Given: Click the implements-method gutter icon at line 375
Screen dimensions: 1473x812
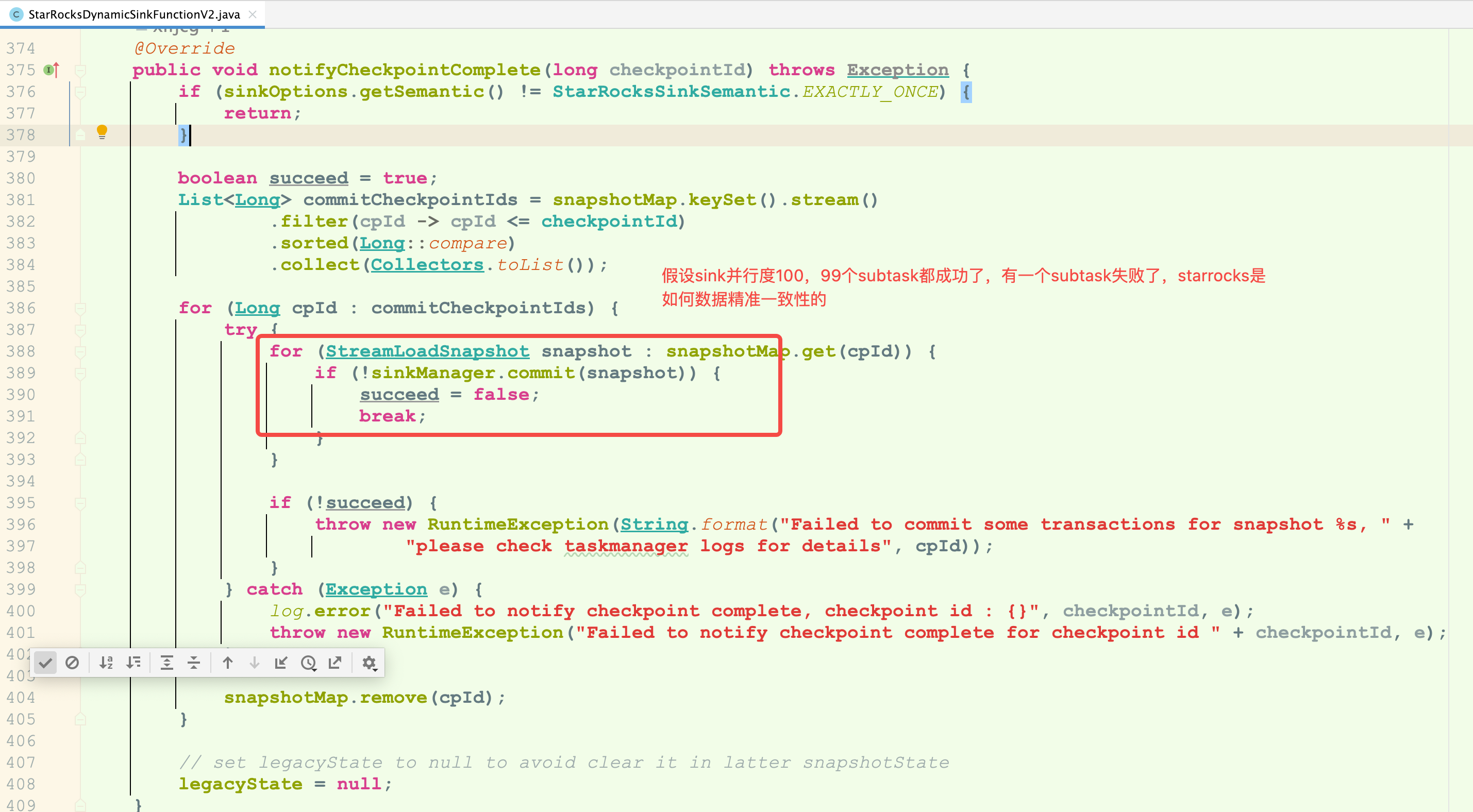Looking at the screenshot, I should (52, 70).
